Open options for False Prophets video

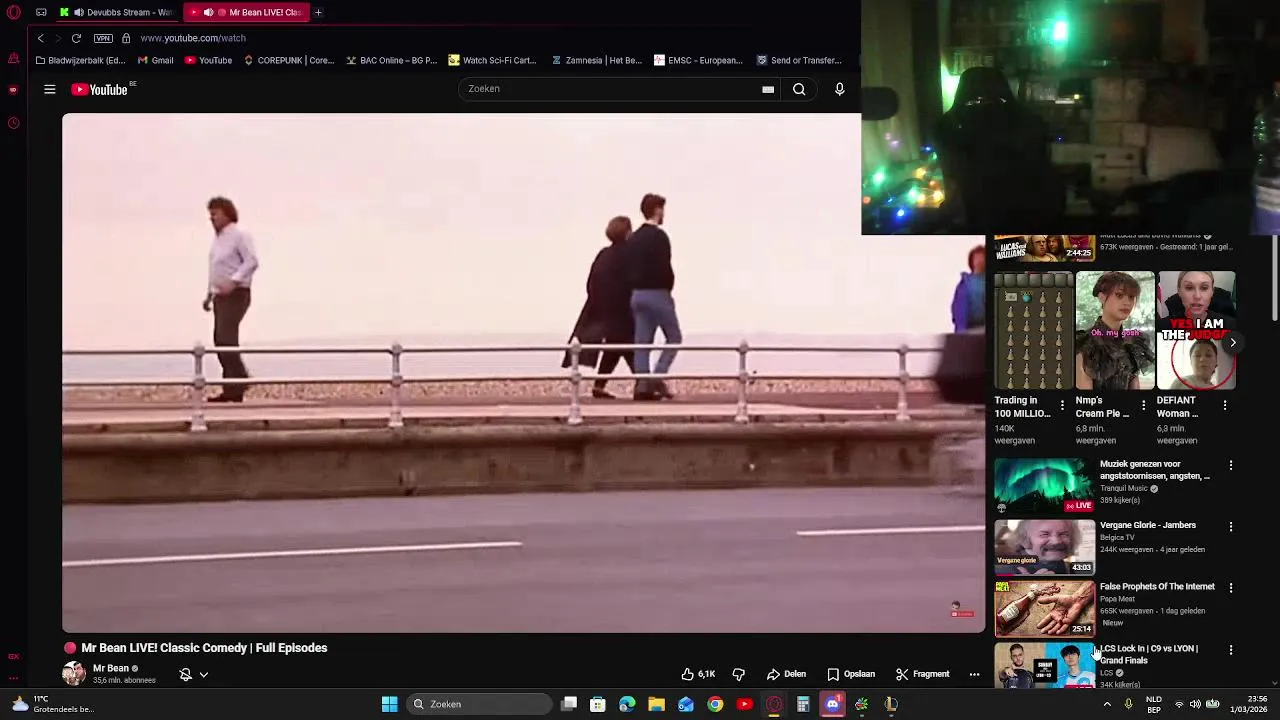(1231, 588)
